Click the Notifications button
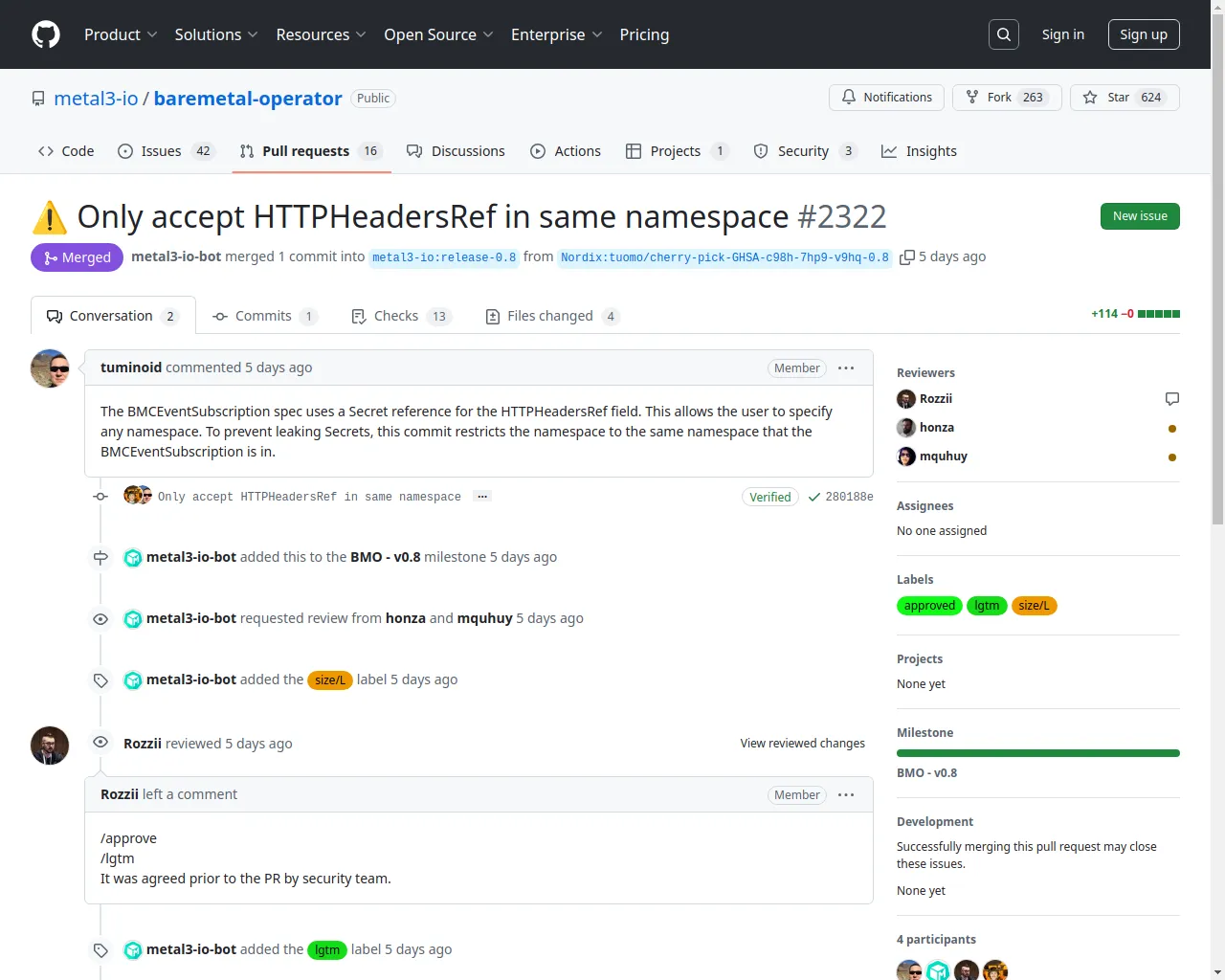 tap(886, 98)
